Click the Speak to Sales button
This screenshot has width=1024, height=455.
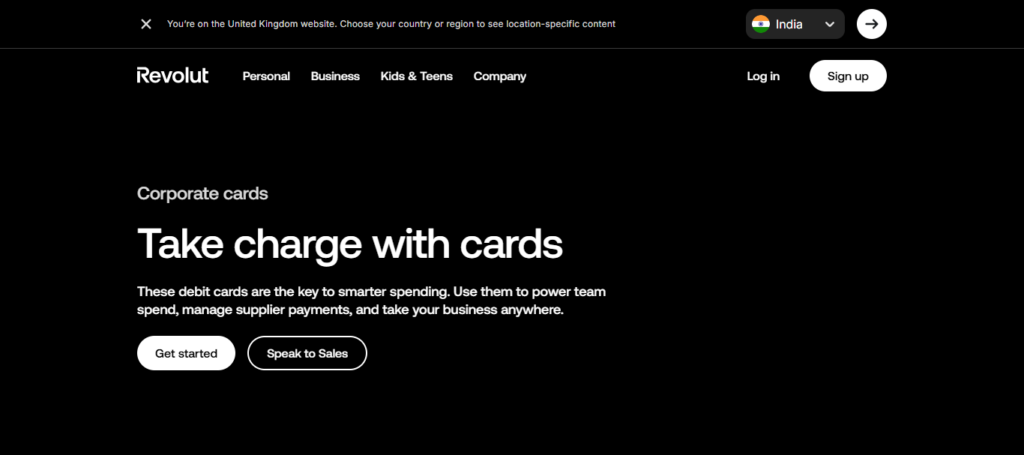point(307,353)
